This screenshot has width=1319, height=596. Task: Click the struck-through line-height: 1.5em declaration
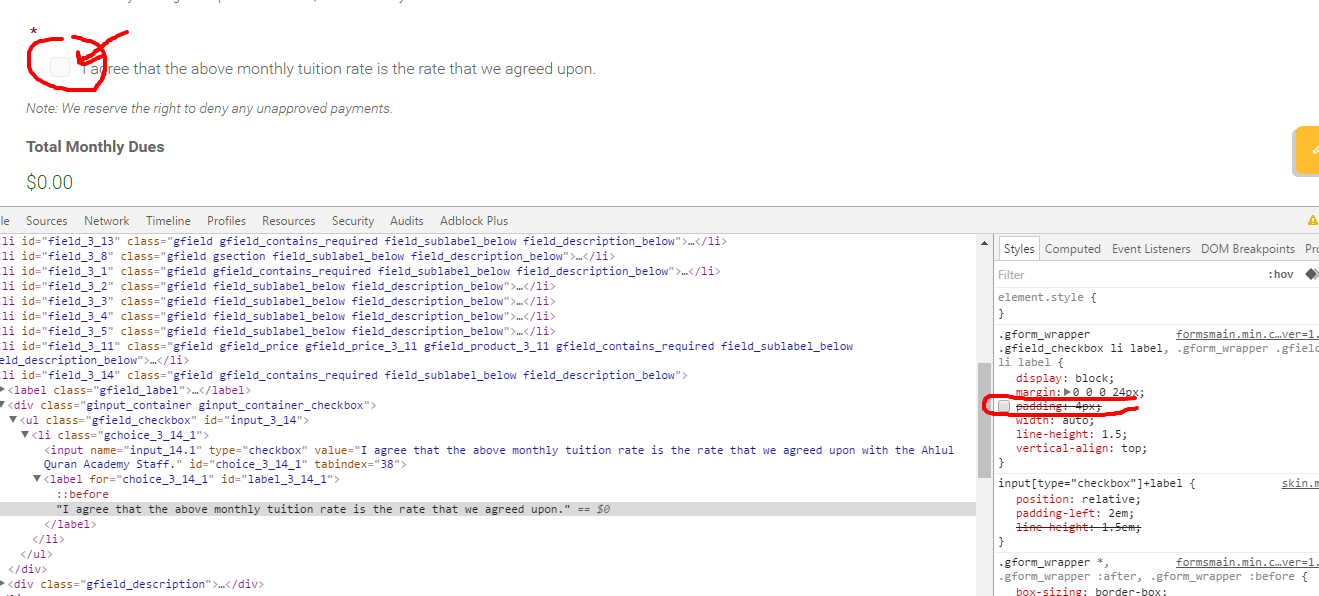pos(1078,527)
